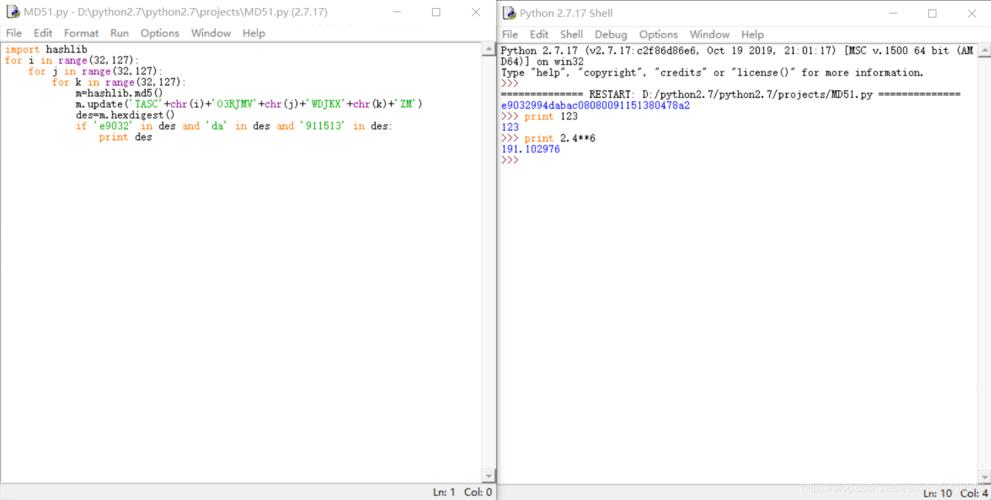Open Format menu in editor window

(x=82, y=33)
